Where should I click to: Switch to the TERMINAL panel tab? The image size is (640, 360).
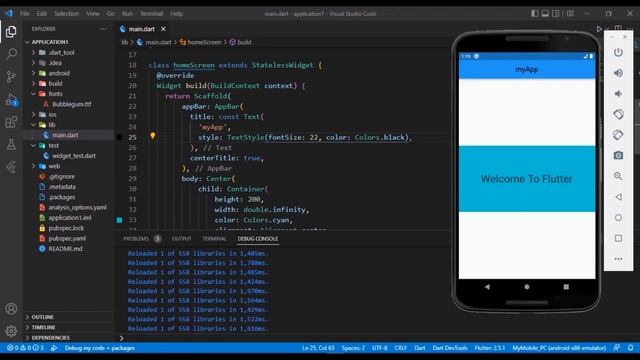[214, 239]
